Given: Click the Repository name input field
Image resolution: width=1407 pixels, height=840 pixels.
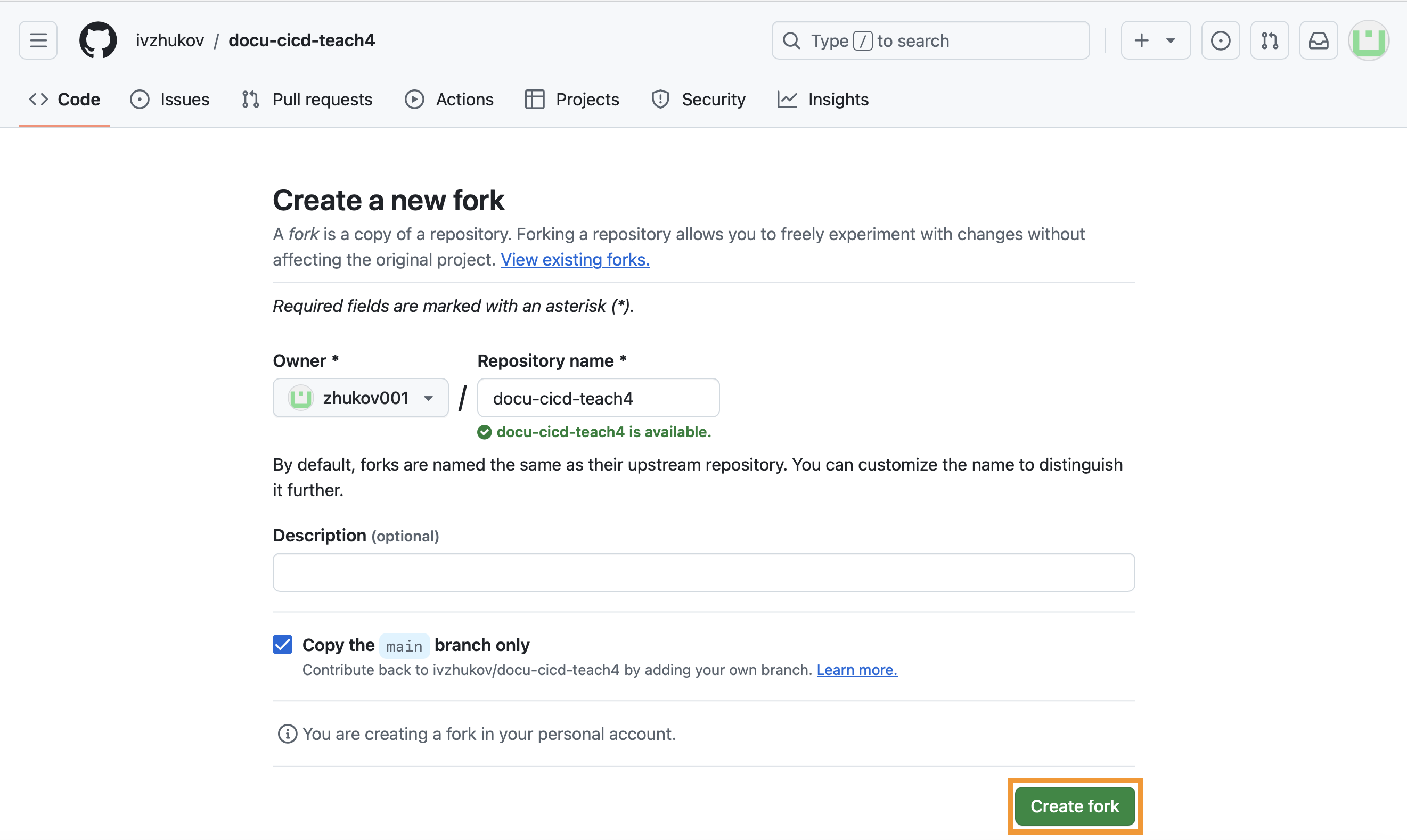Looking at the screenshot, I should point(598,398).
